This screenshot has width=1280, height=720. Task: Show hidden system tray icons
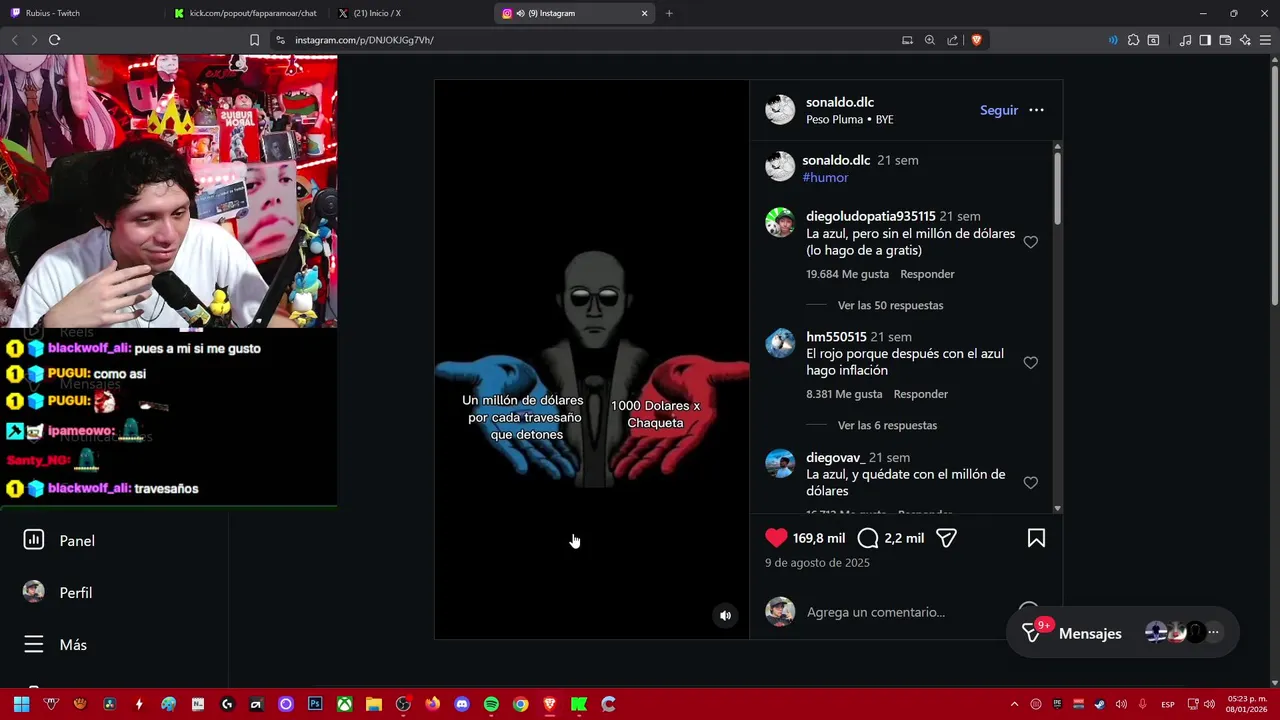click(1014, 704)
